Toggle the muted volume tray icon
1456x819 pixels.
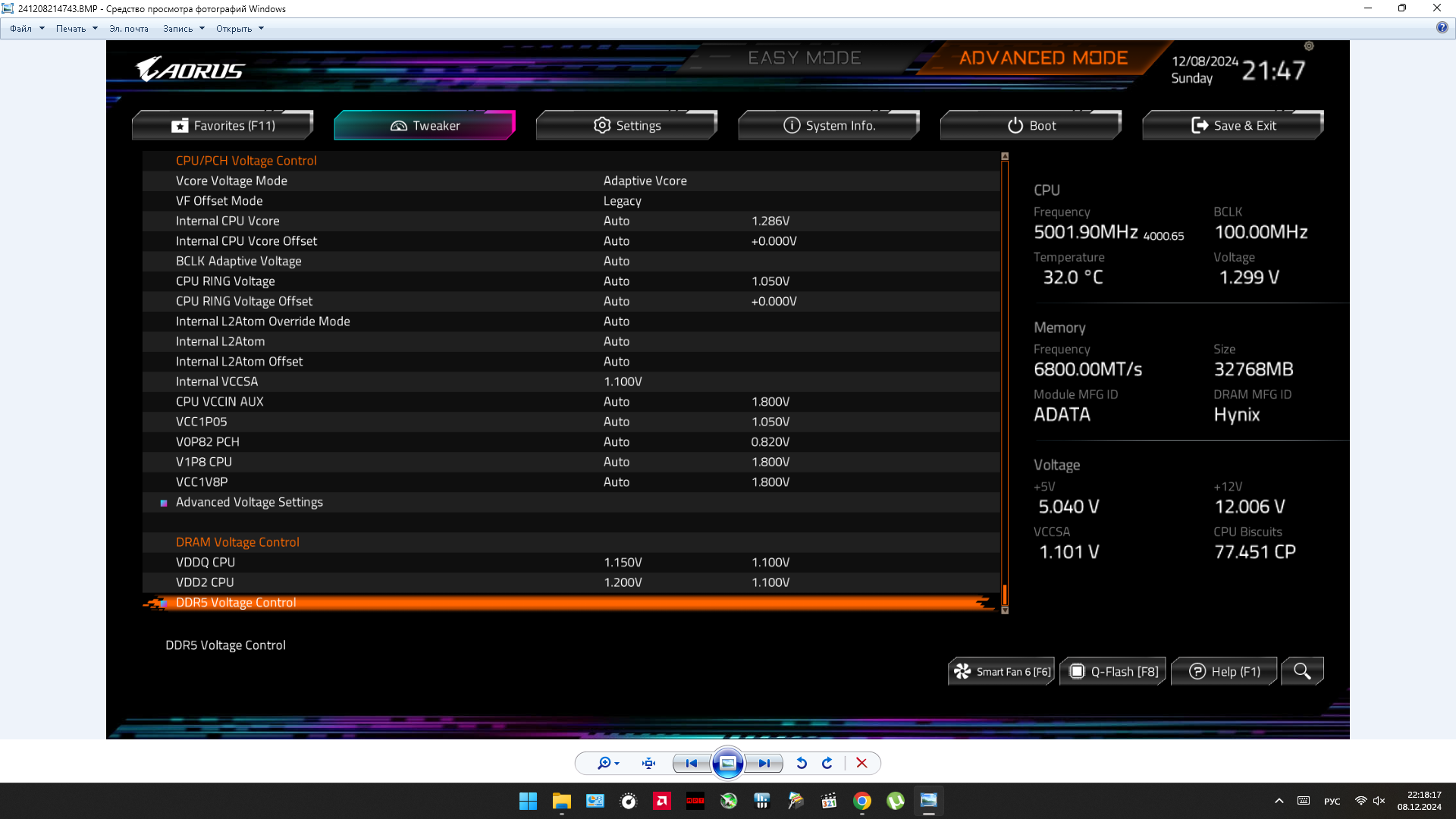pos(1379,801)
